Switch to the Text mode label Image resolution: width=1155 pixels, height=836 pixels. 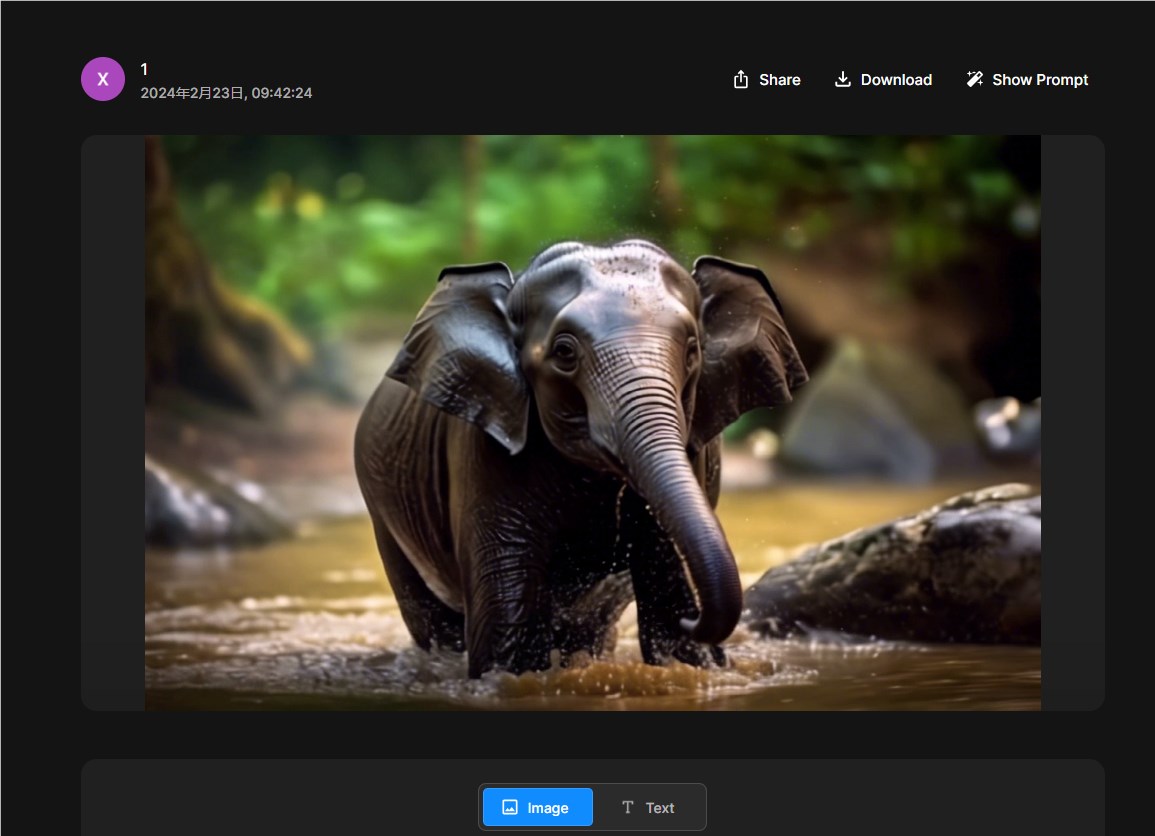pos(660,808)
